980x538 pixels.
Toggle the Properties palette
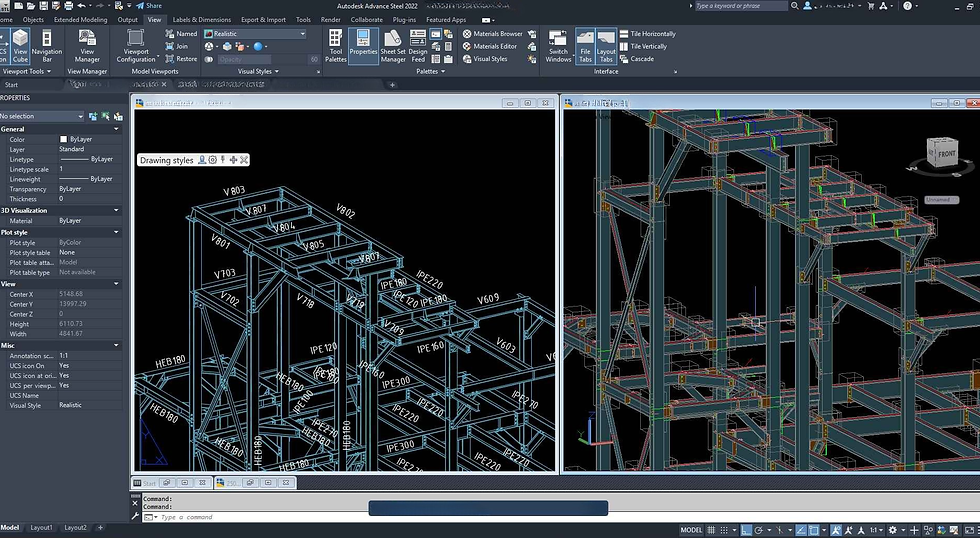[363, 46]
